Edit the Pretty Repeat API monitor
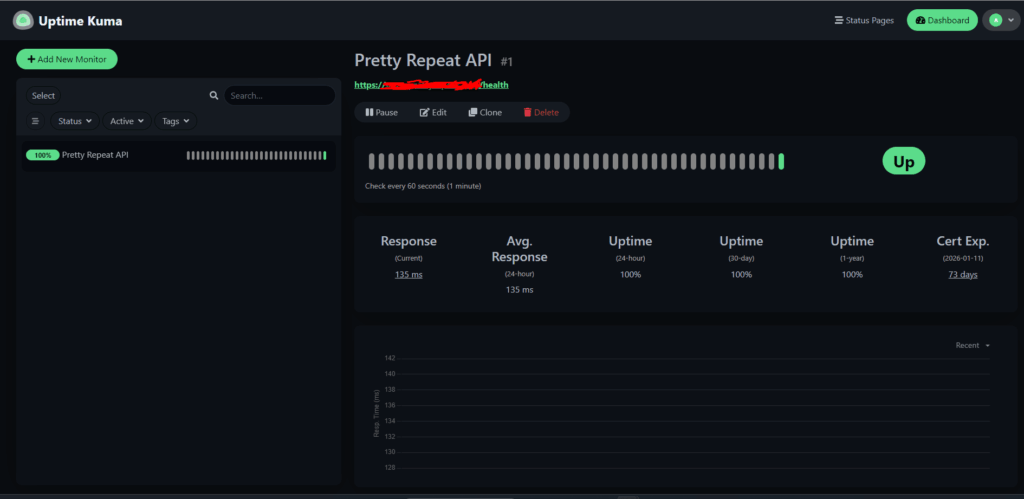The width and height of the screenshot is (1024, 499). point(433,112)
